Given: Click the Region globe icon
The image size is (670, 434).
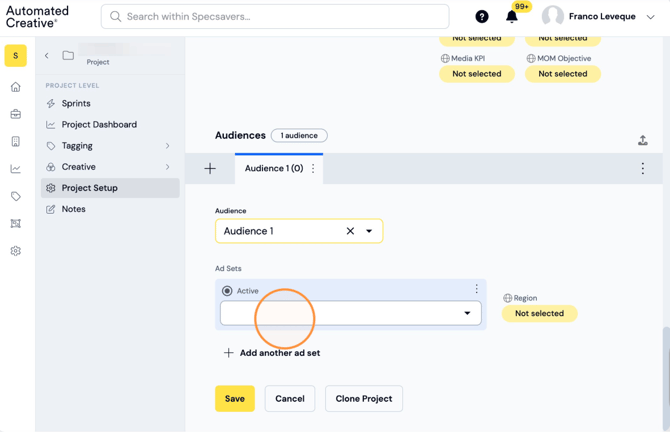Looking at the screenshot, I should (x=508, y=298).
